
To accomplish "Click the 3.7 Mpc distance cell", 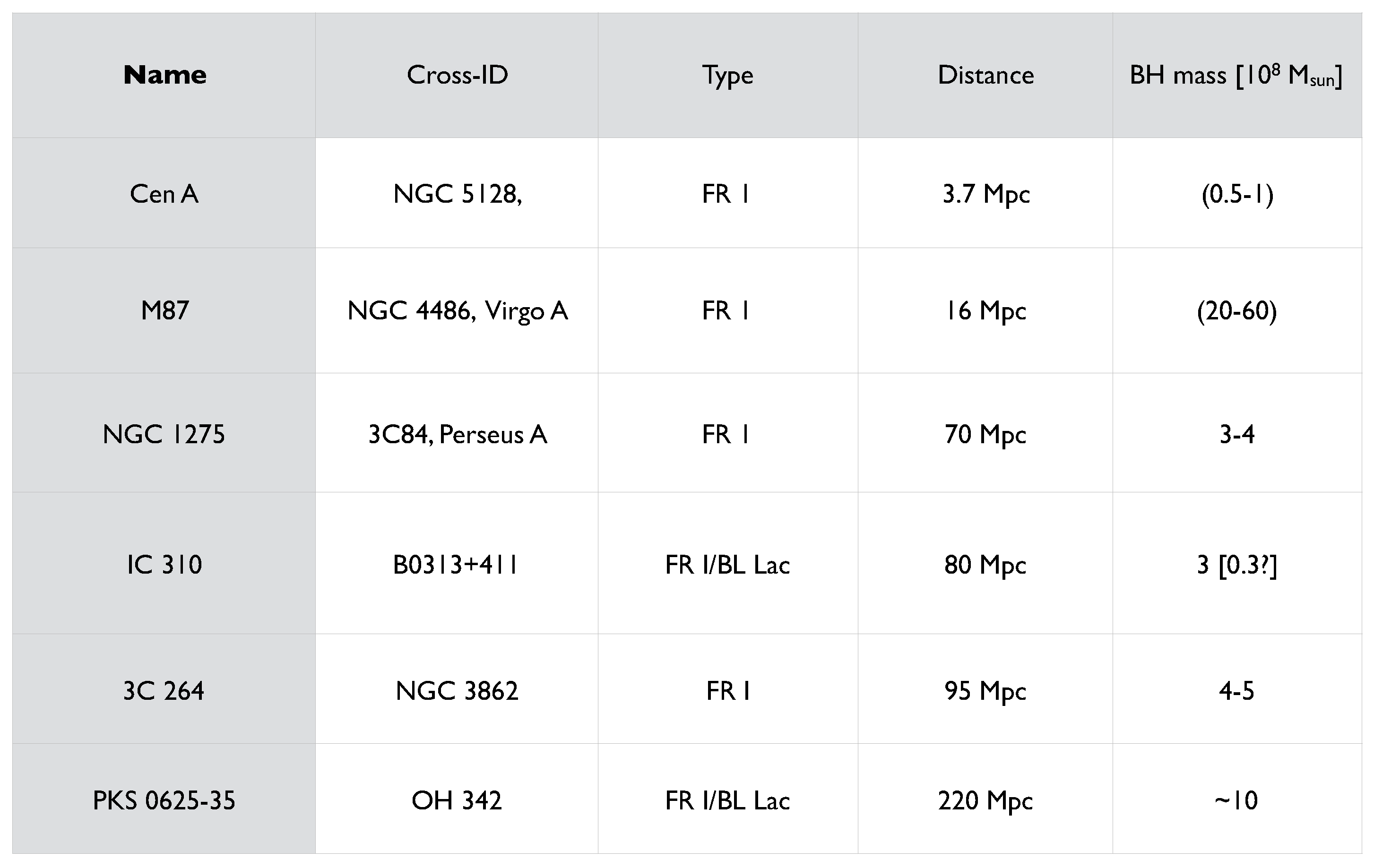I will (x=985, y=194).
